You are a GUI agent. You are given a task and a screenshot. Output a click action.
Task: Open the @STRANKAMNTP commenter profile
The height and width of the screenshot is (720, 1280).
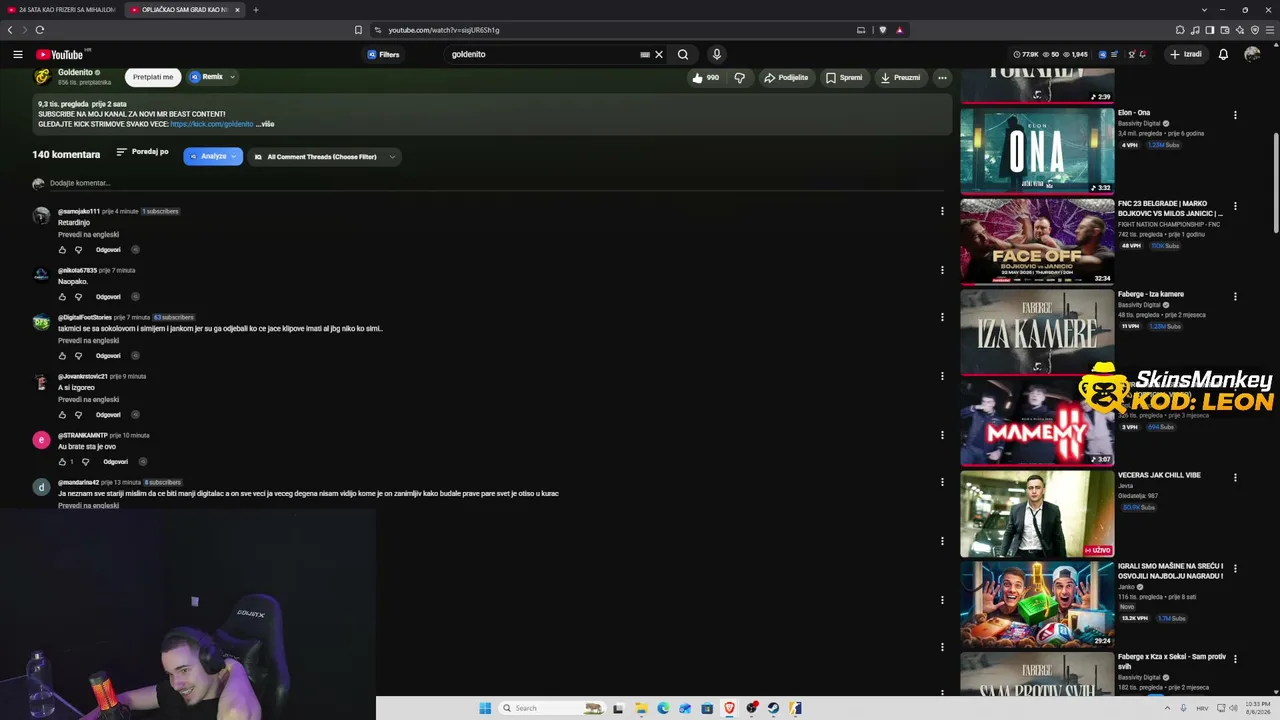click(x=82, y=435)
